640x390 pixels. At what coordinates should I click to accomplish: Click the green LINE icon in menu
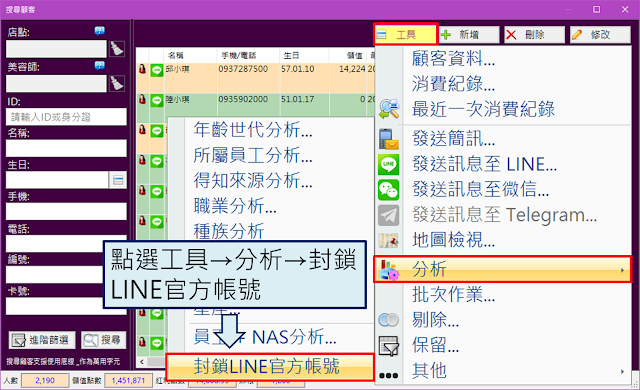(389, 164)
